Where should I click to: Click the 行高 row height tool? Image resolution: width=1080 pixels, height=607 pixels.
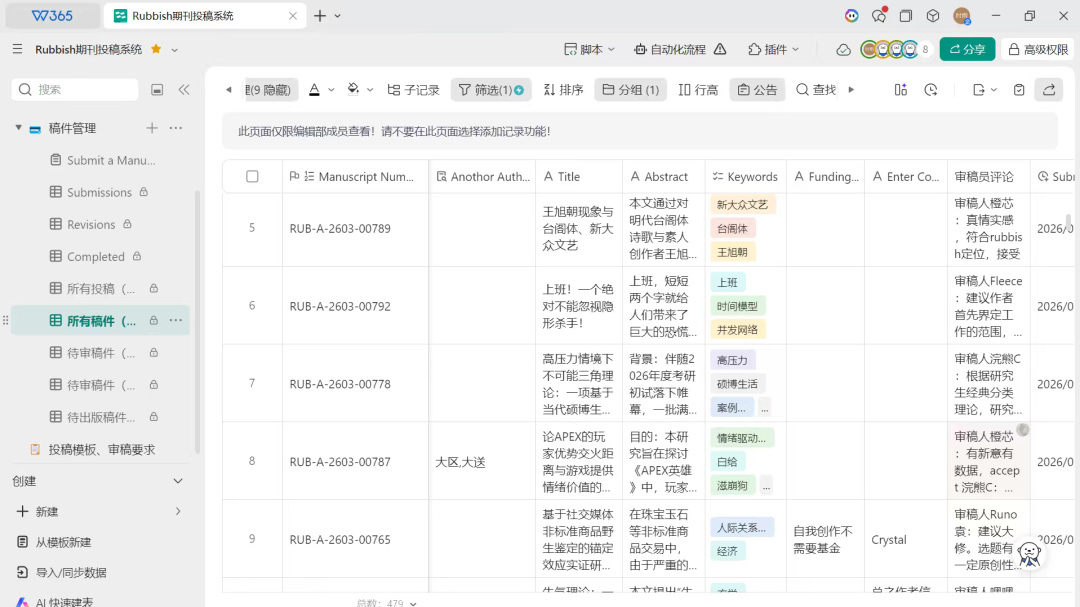tap(698, 90)
